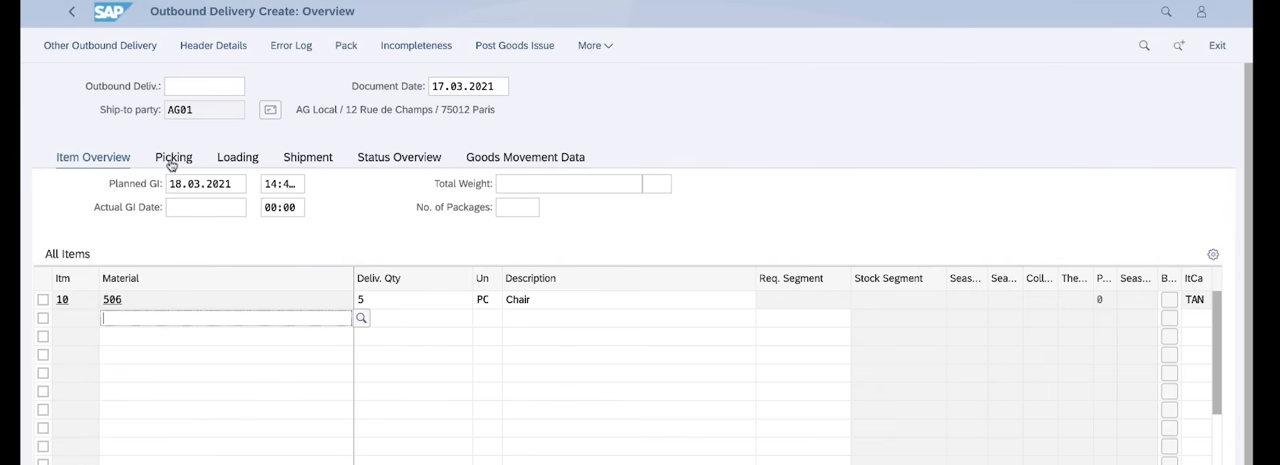This screenshot has height=465, width=1280.
Task: Switch to Item Overview tab
Action: click(x=93, y=157)
